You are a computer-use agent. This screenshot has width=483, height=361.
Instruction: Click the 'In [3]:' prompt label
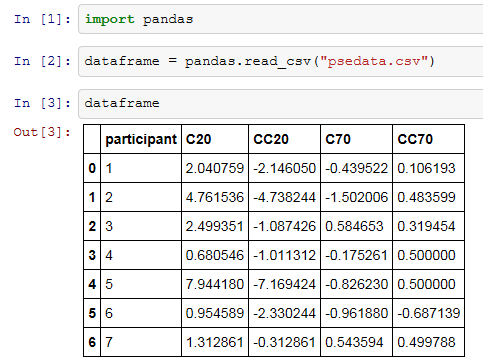[x=42, y=103]
